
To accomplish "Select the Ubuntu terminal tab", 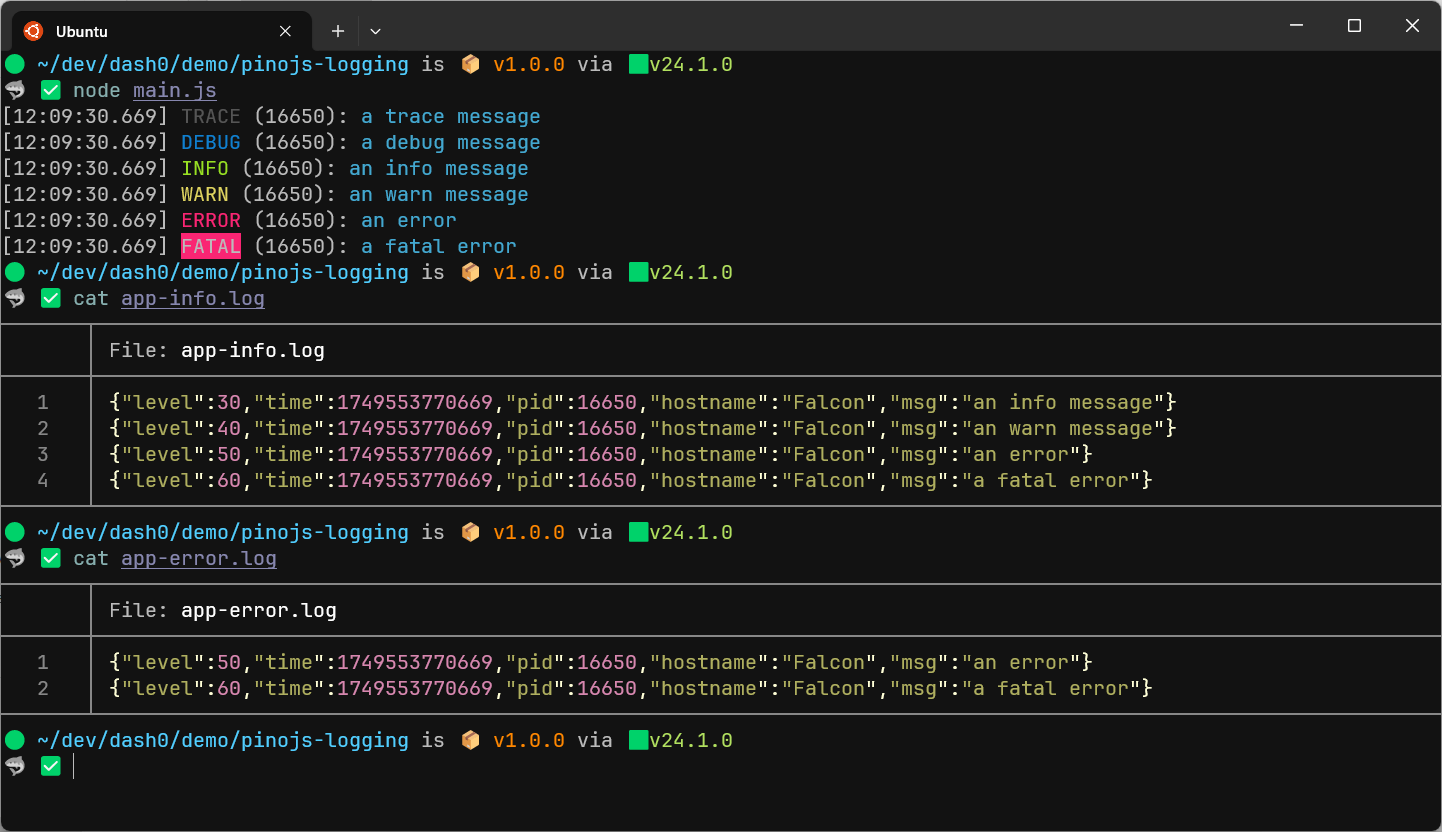I will coord(161,31).
